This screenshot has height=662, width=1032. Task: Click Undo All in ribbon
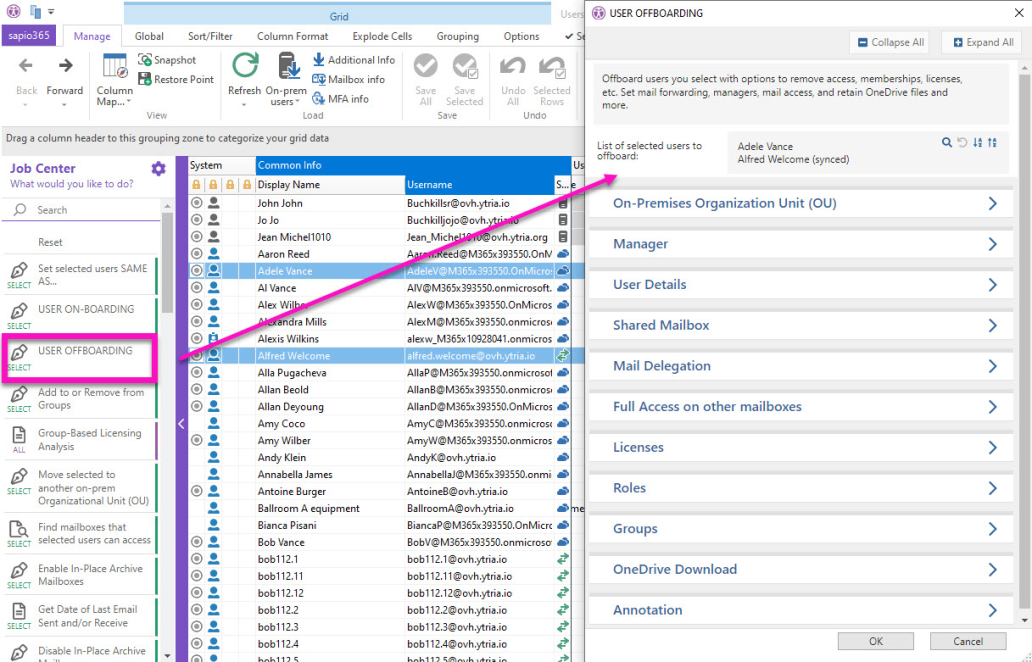513,80
